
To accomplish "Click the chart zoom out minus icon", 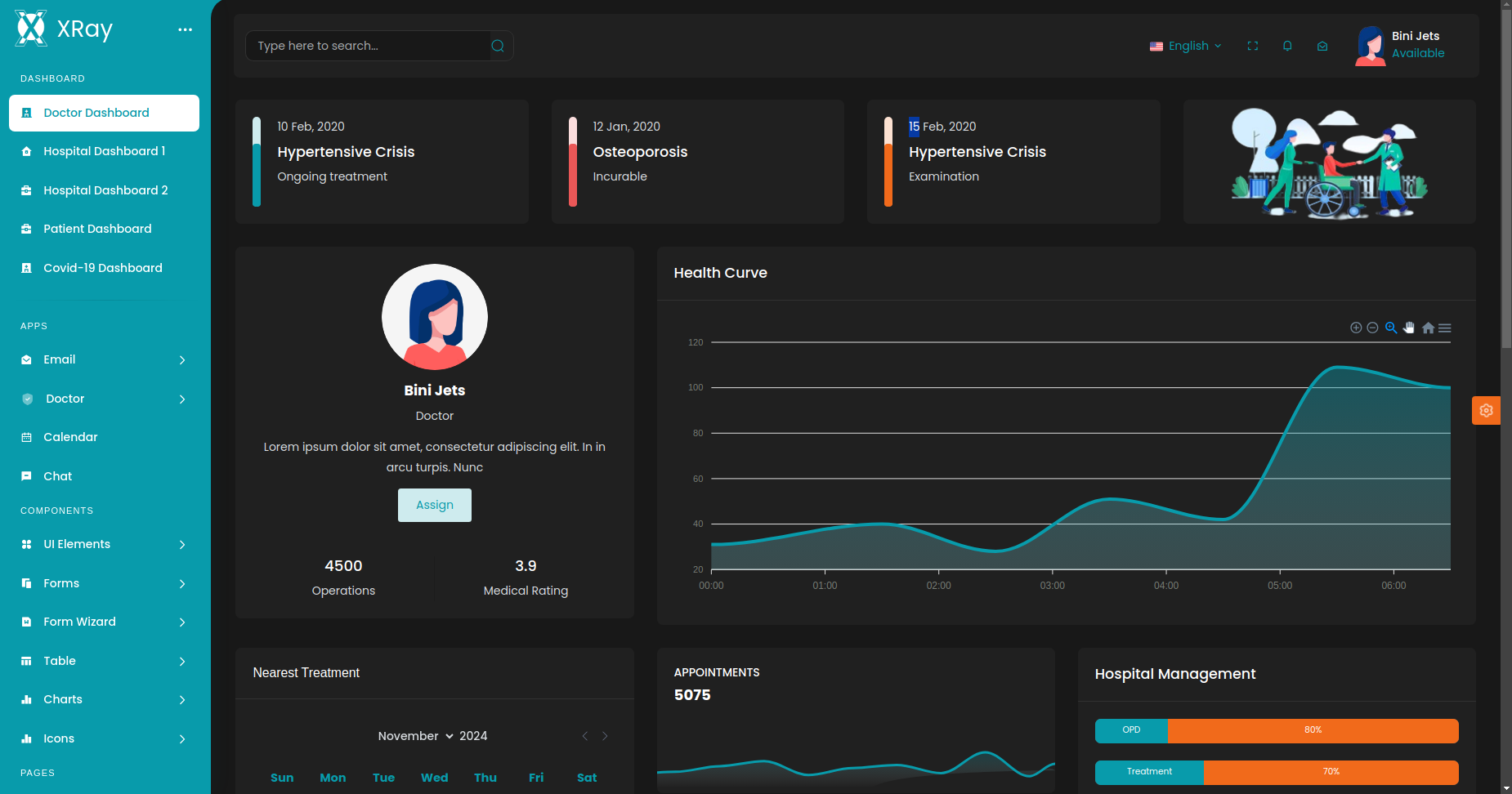I will click(1373, 328).
